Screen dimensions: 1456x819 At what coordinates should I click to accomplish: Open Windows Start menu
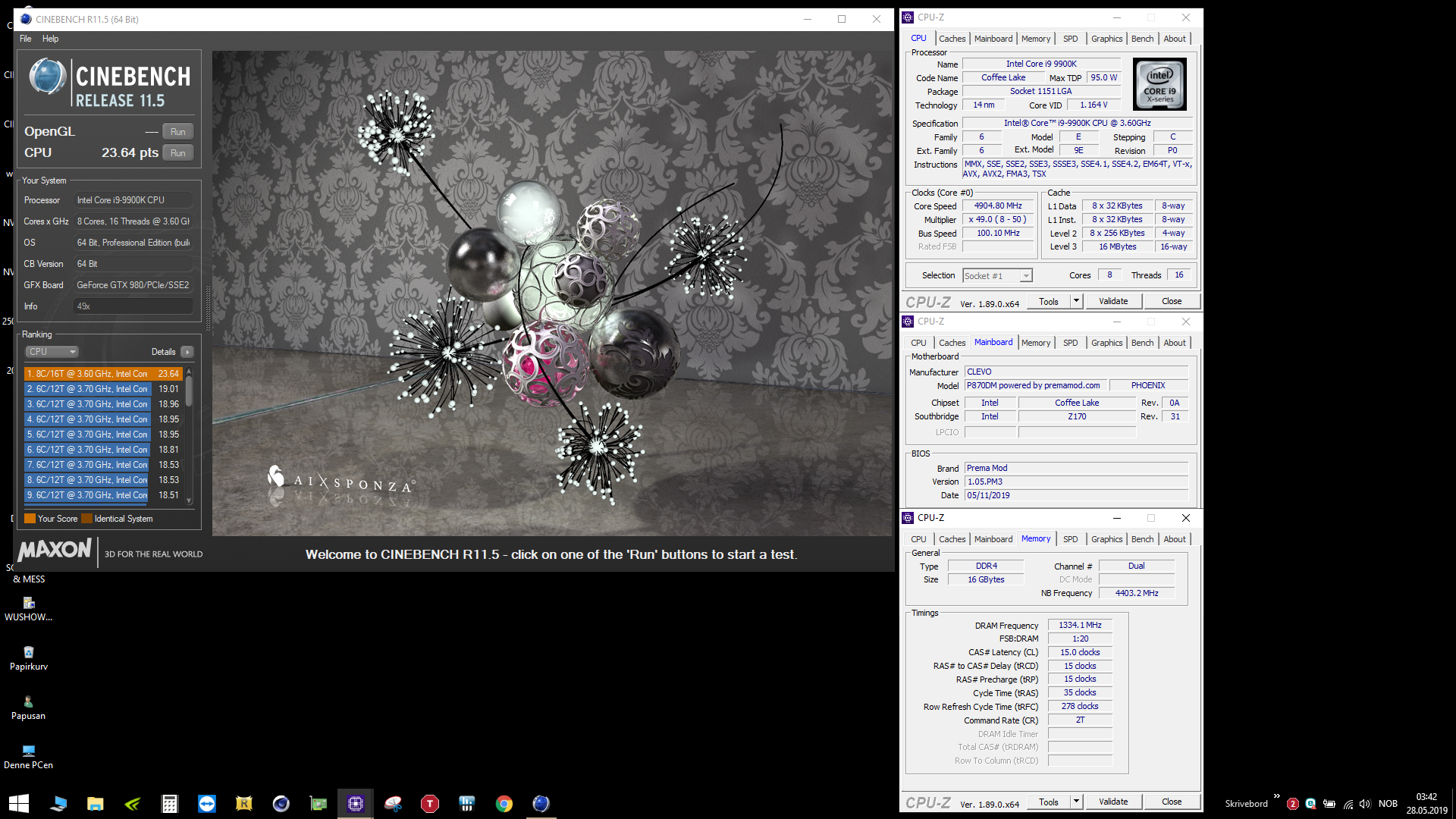click(18, 803)
